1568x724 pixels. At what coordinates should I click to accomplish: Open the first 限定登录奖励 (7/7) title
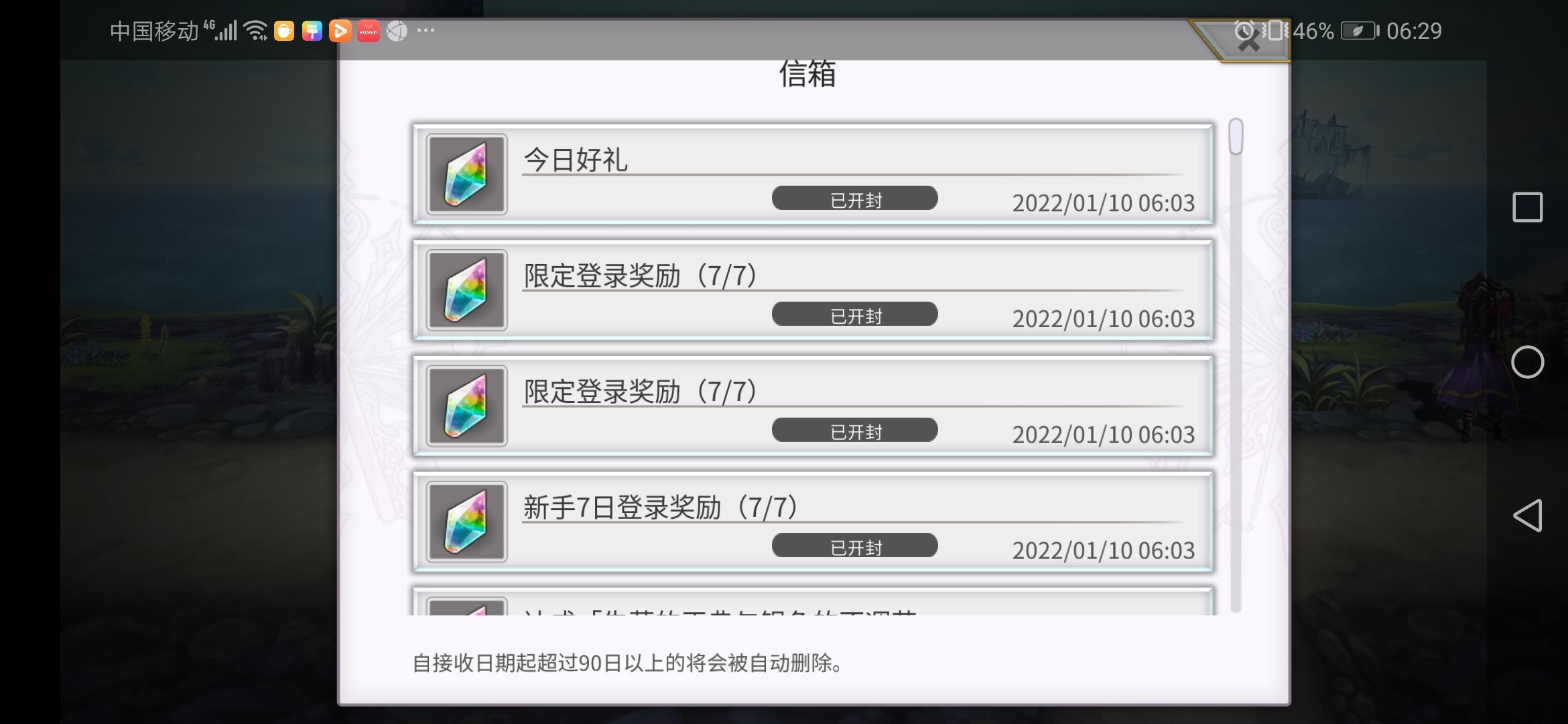click(640, 276)
